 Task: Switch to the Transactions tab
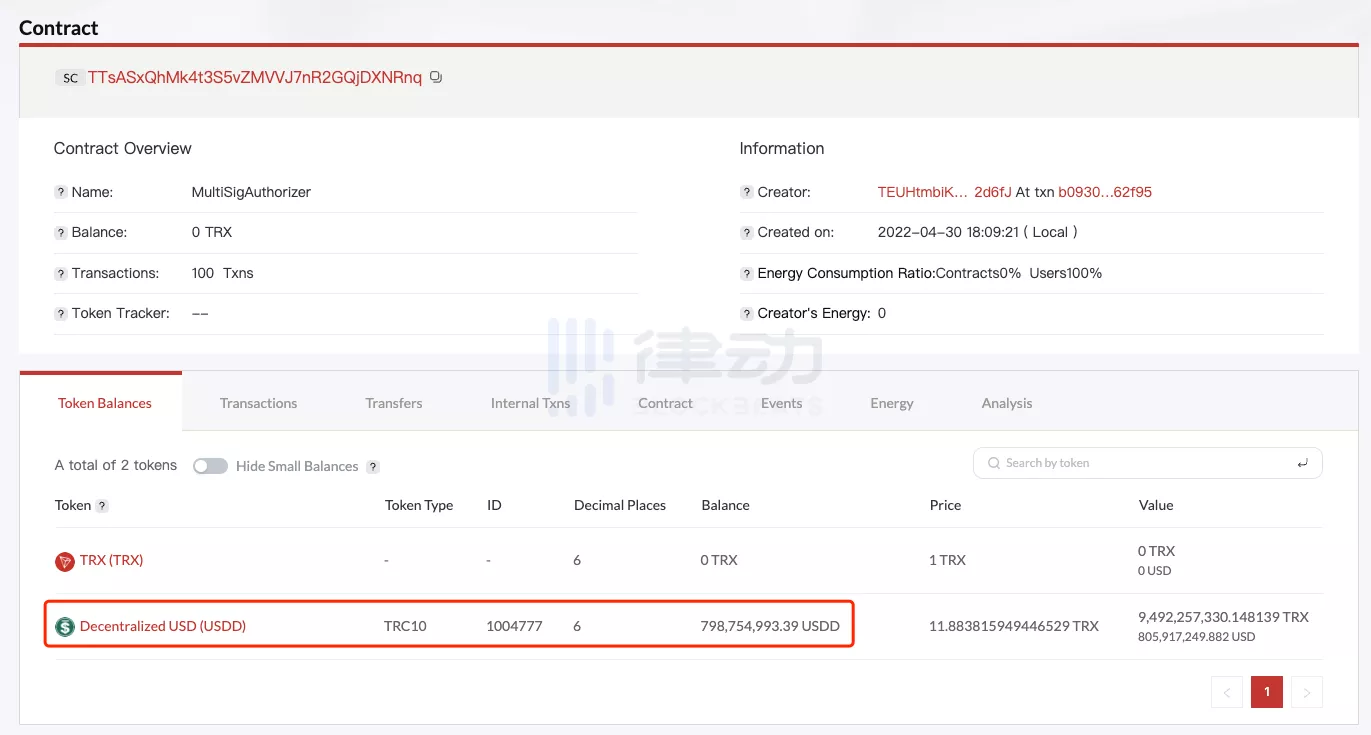259,403
